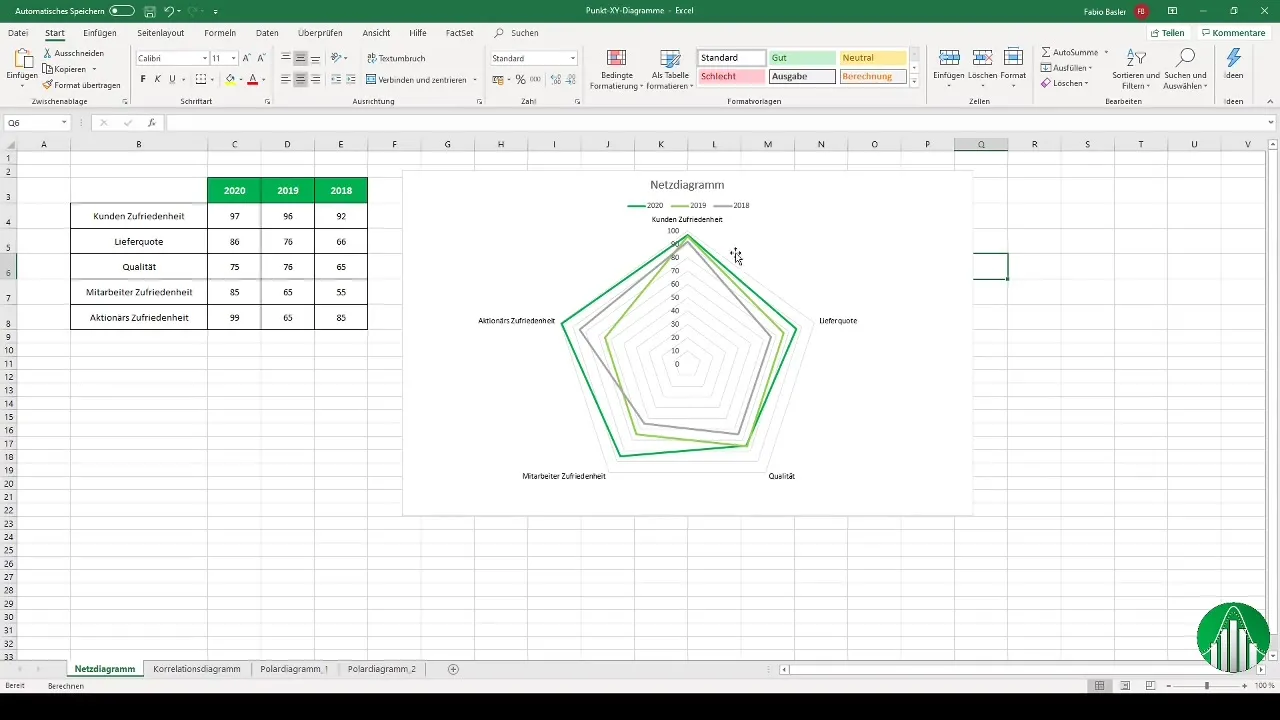This screenshot has height=720, width=1280.
Task: Open Als Tabelle formatieren menu
Action: pyautogui.click(x=669, y=69)
